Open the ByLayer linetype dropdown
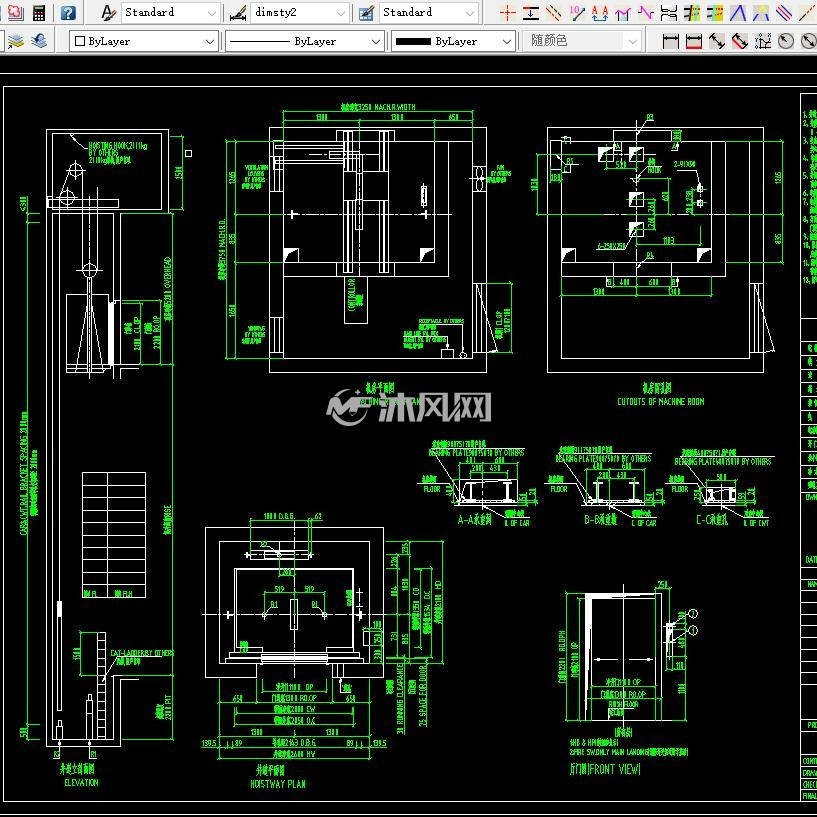Screen dimensions: 817x817 [x=305, y=41]
